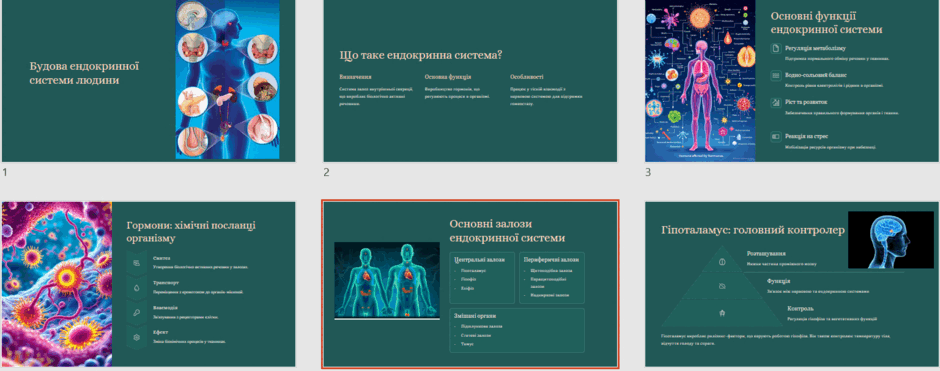
Task: Click the "Водно-сольовий баланс" text on slide 3
Action: [816, 76]
